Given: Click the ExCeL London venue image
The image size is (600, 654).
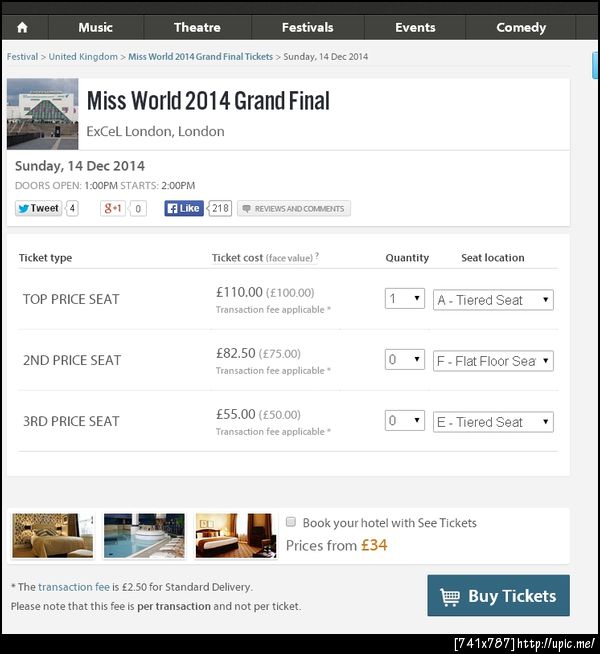Looking at the screenshot, I should [42, 114].
